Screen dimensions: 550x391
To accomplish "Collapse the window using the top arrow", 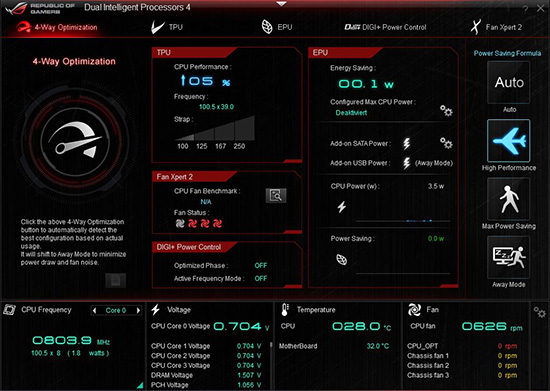I will click(x=281, y=4).
